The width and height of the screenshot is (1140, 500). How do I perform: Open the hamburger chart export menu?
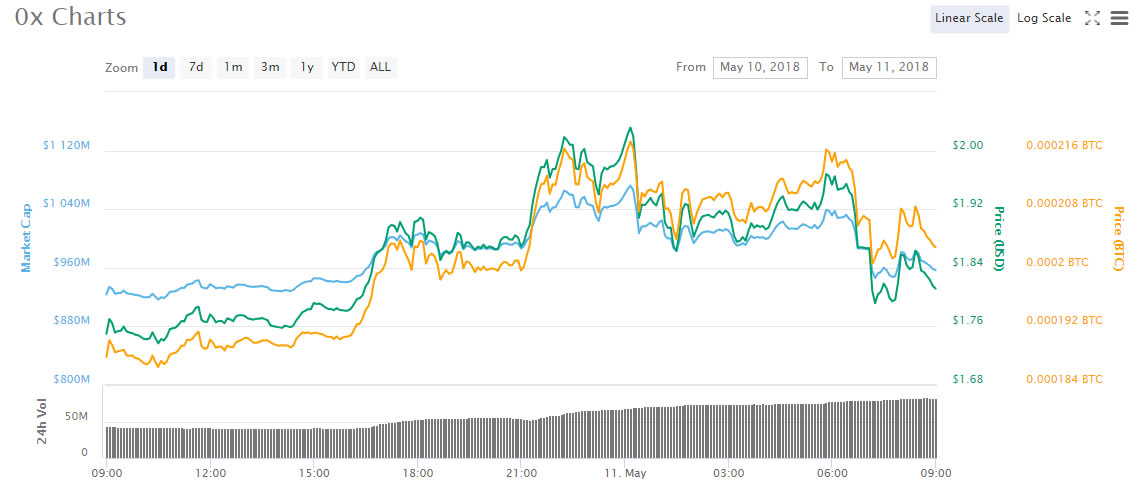1119,18
